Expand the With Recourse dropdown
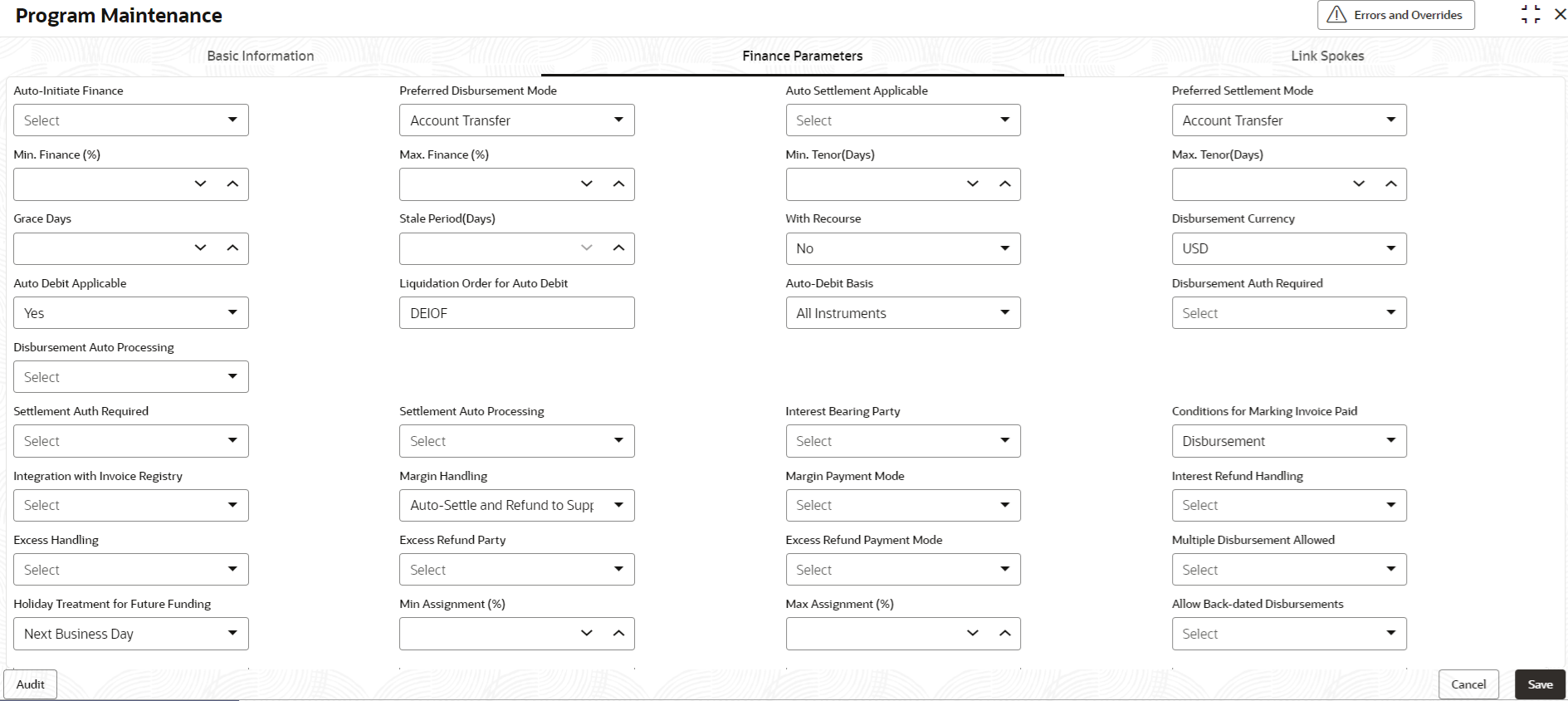 (903, 248)
